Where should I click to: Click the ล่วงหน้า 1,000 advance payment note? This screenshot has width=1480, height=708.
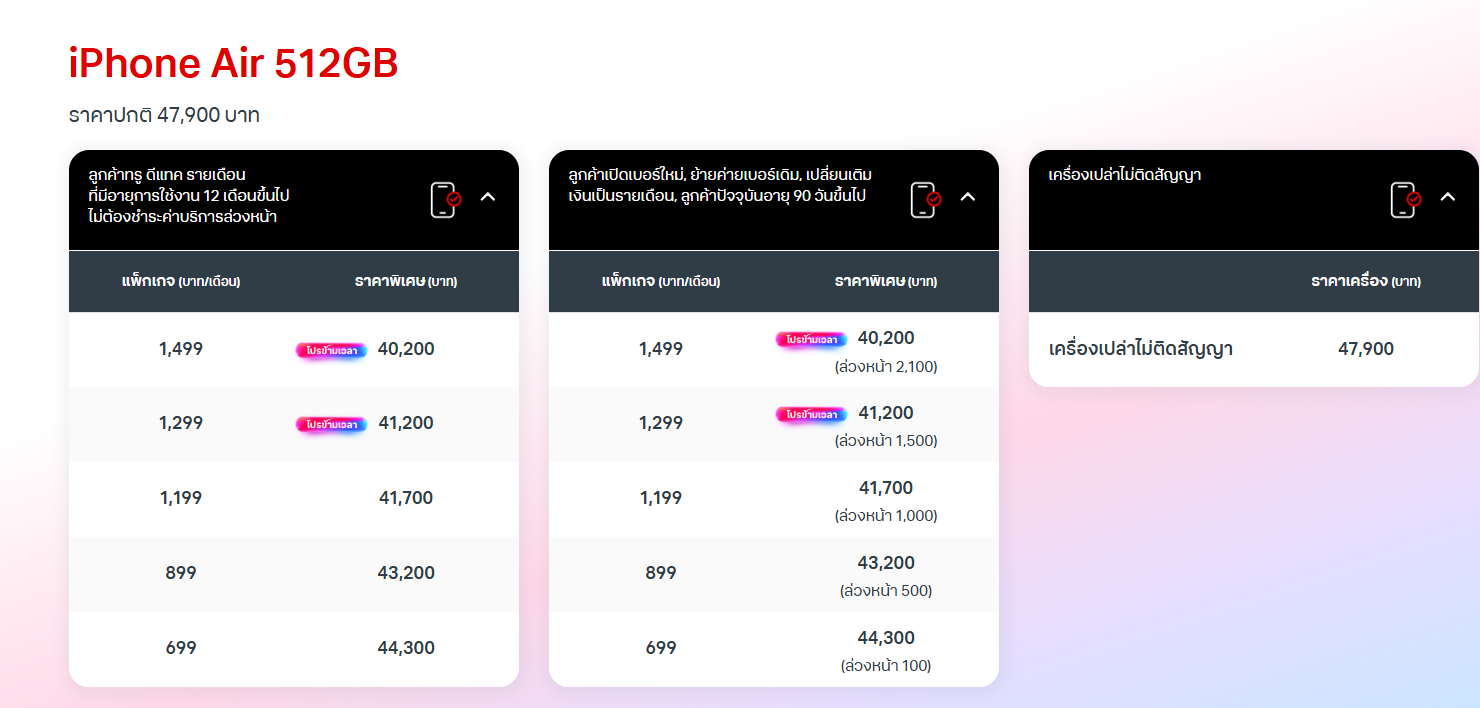(x=886, y=516)
